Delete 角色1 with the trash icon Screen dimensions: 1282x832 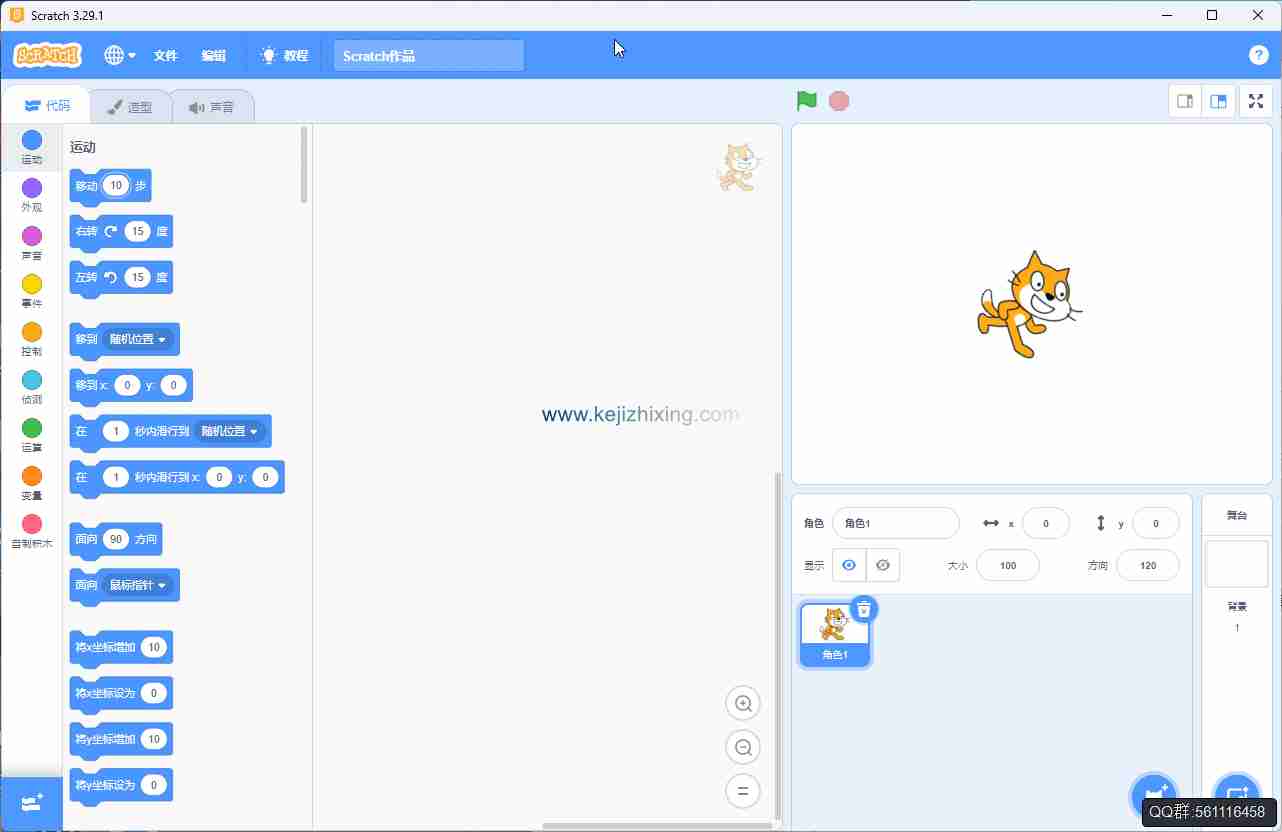coord(864,608)
